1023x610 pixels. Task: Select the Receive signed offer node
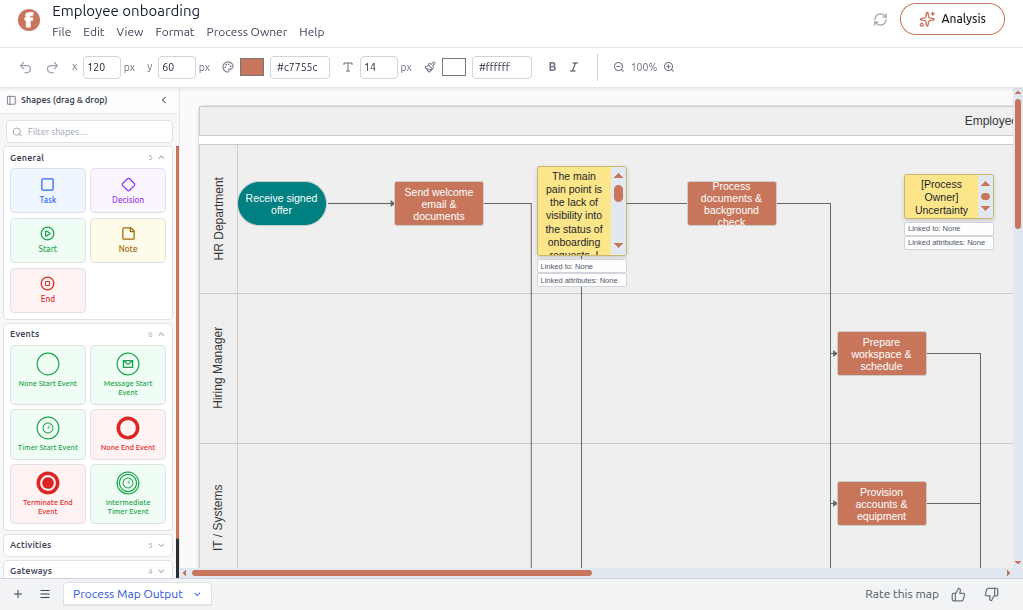pyautogui.click(x=282, y=204)
